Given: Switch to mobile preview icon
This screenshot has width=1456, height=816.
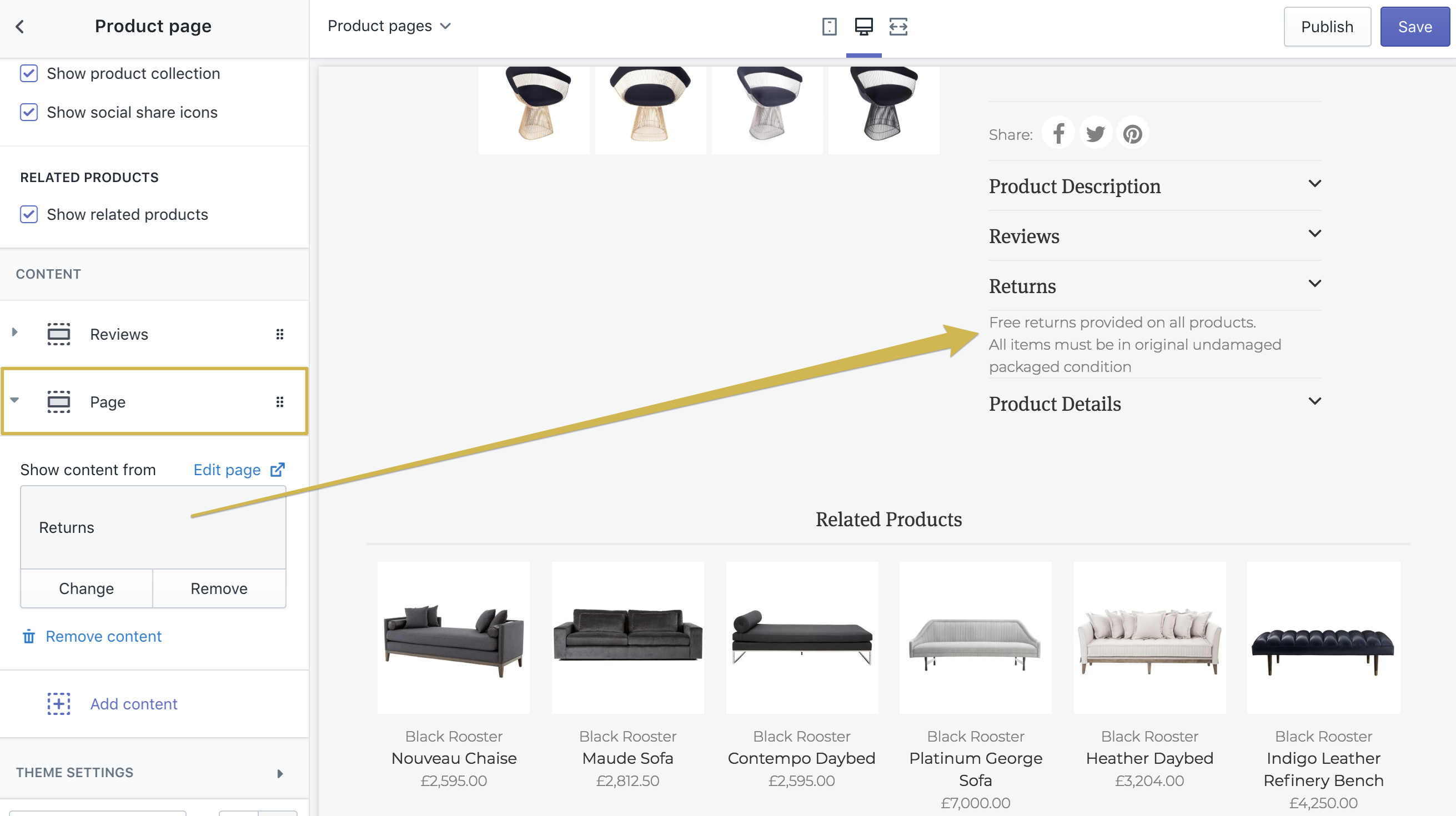Looking at the screenshot, I should click(x=829, y=27).
